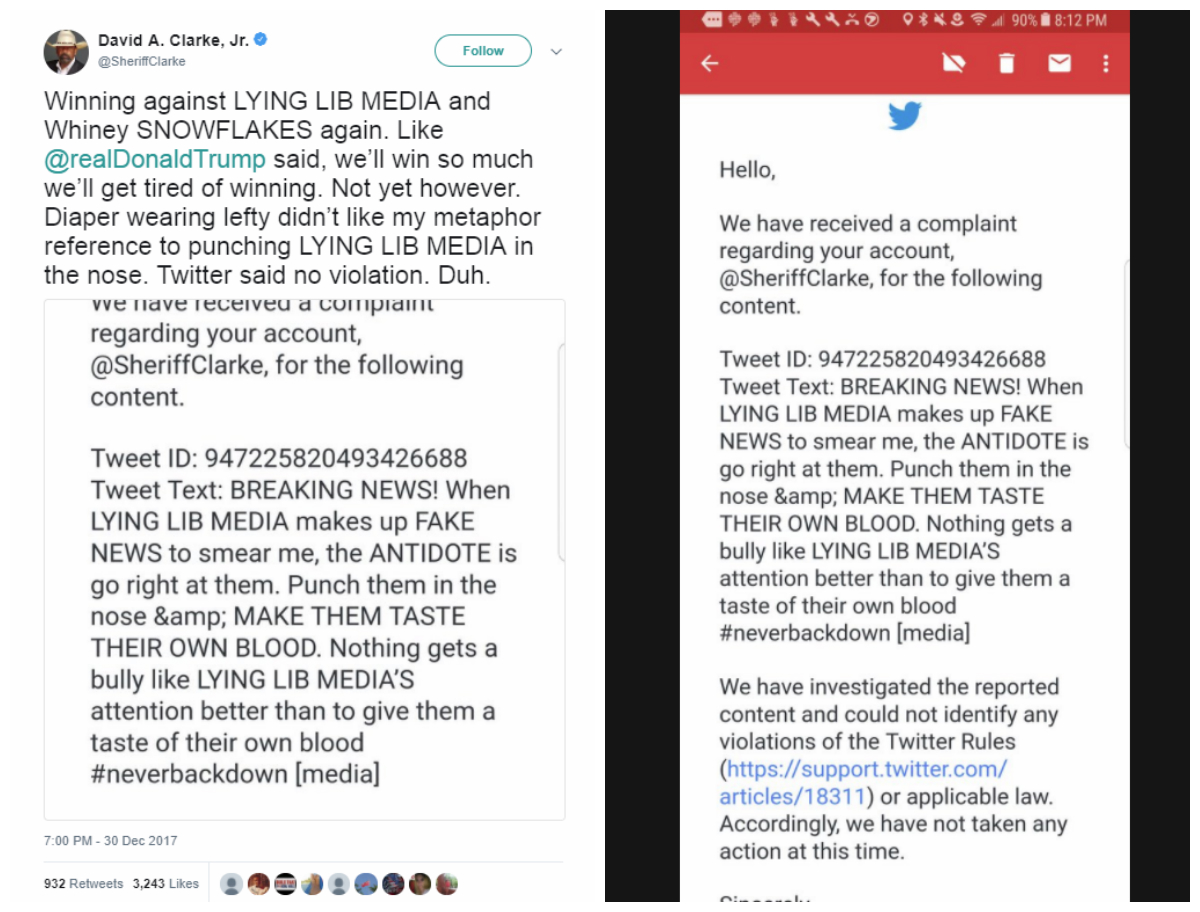The height and width of the screenshot is (912, 1200).
Task: Mark the email as unread via envelope icon
Action: click(1059, 63)
